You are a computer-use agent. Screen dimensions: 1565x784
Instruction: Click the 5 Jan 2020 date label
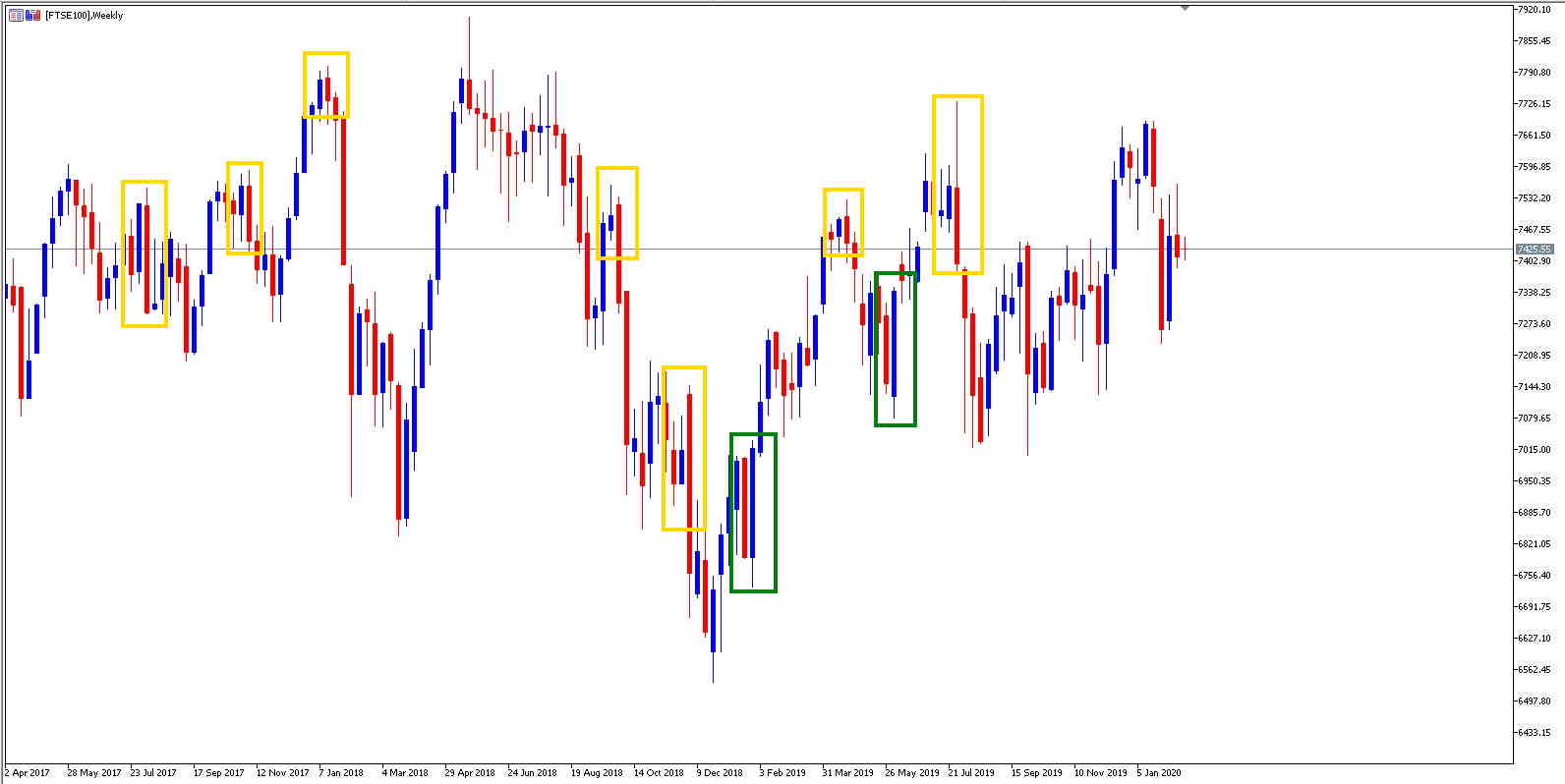1161,773
